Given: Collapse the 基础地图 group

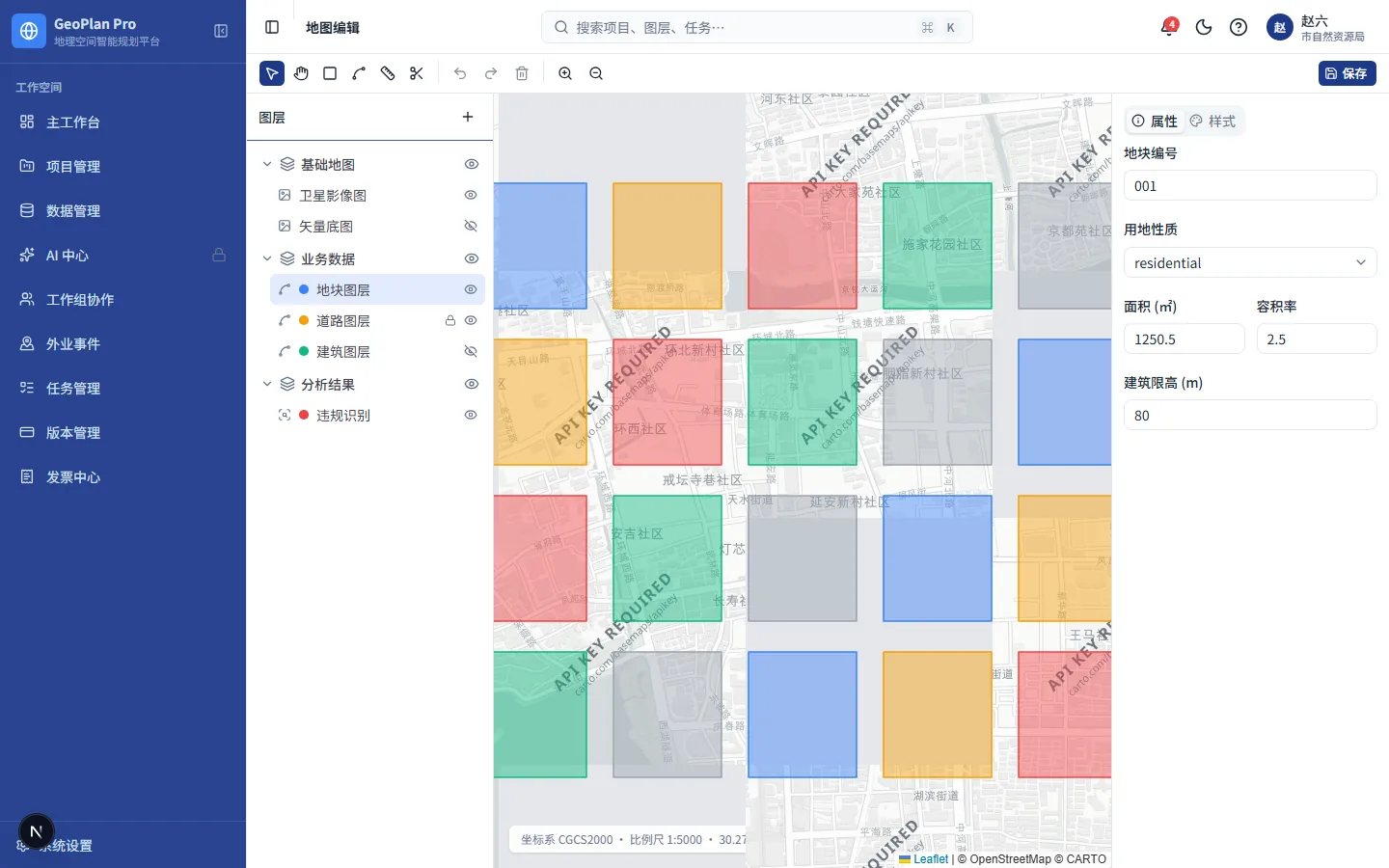Looking at the screenshot, I should click(267, 165).
